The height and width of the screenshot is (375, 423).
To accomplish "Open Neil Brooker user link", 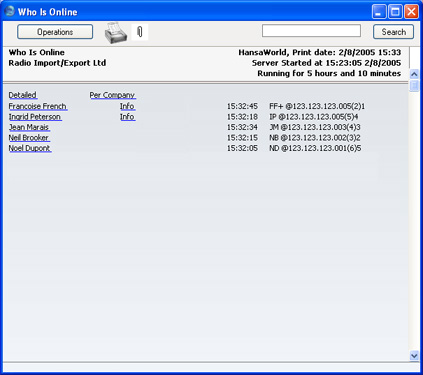I will 29,138.
